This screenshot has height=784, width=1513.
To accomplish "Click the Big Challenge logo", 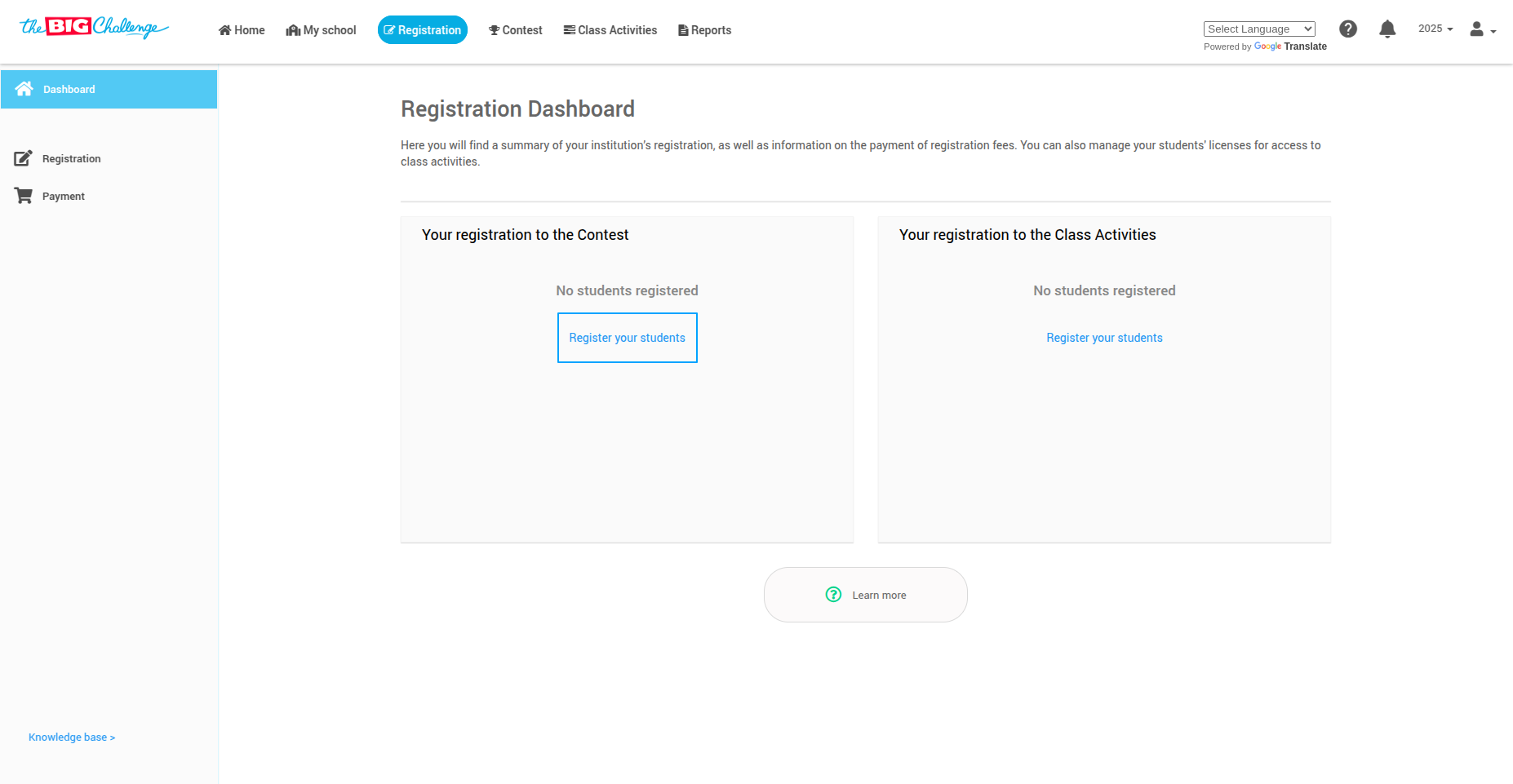I will coord(94,28).
